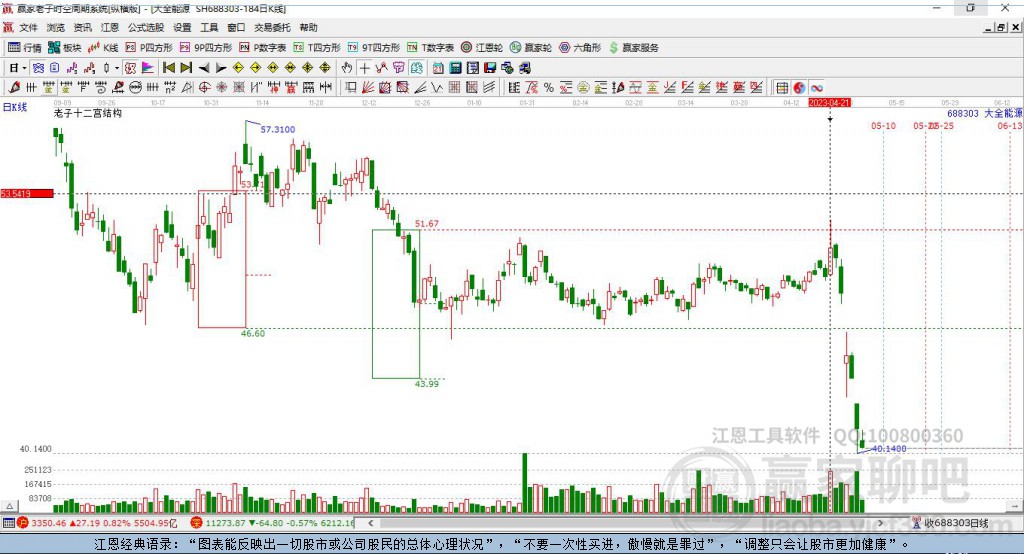The width and height of the screenshot is (1024, 554).
Task: Step chart left with black left arrow
Action: tap(204, 68)
